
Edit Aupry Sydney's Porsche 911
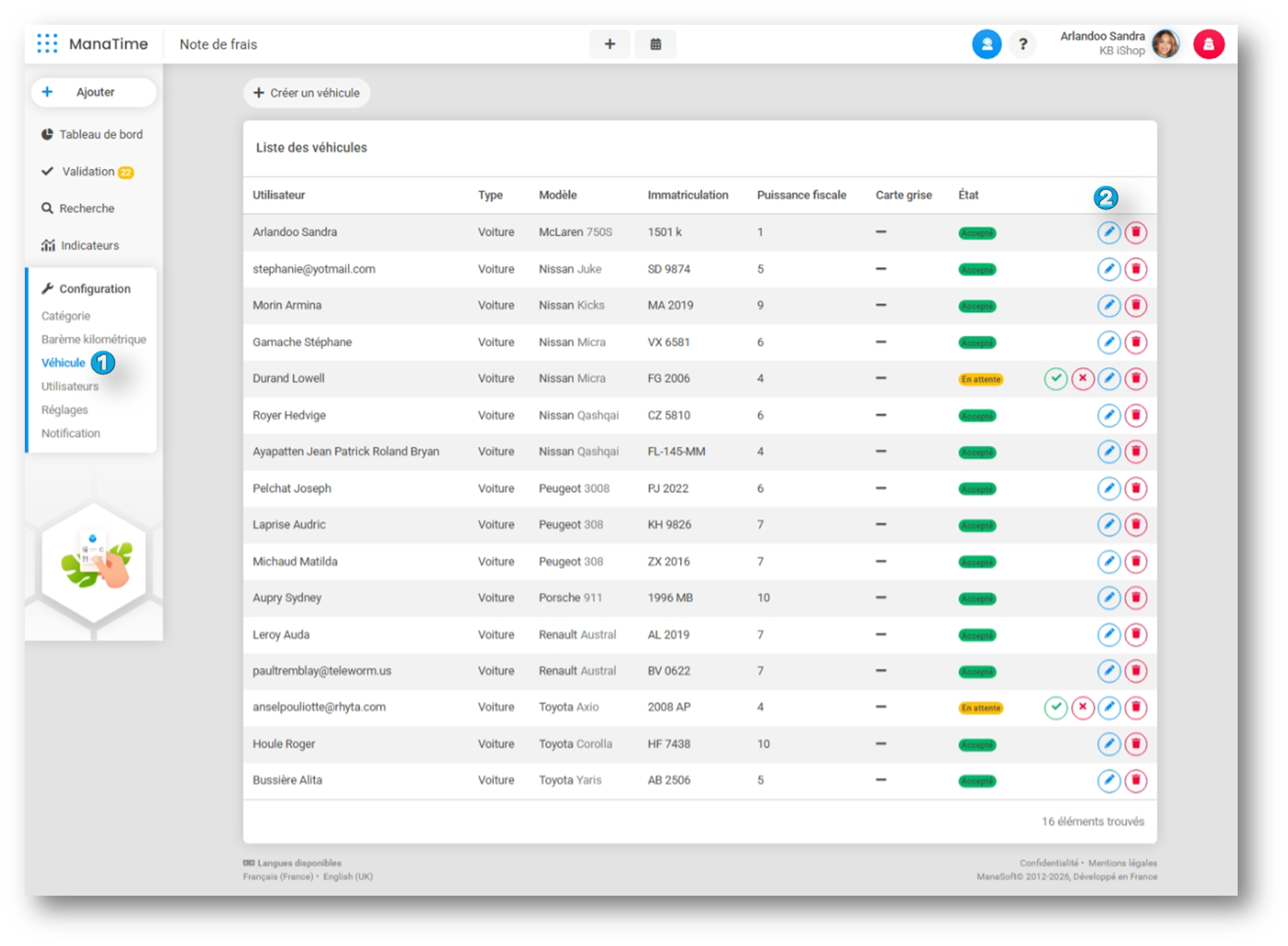(x=1108, y=598)
